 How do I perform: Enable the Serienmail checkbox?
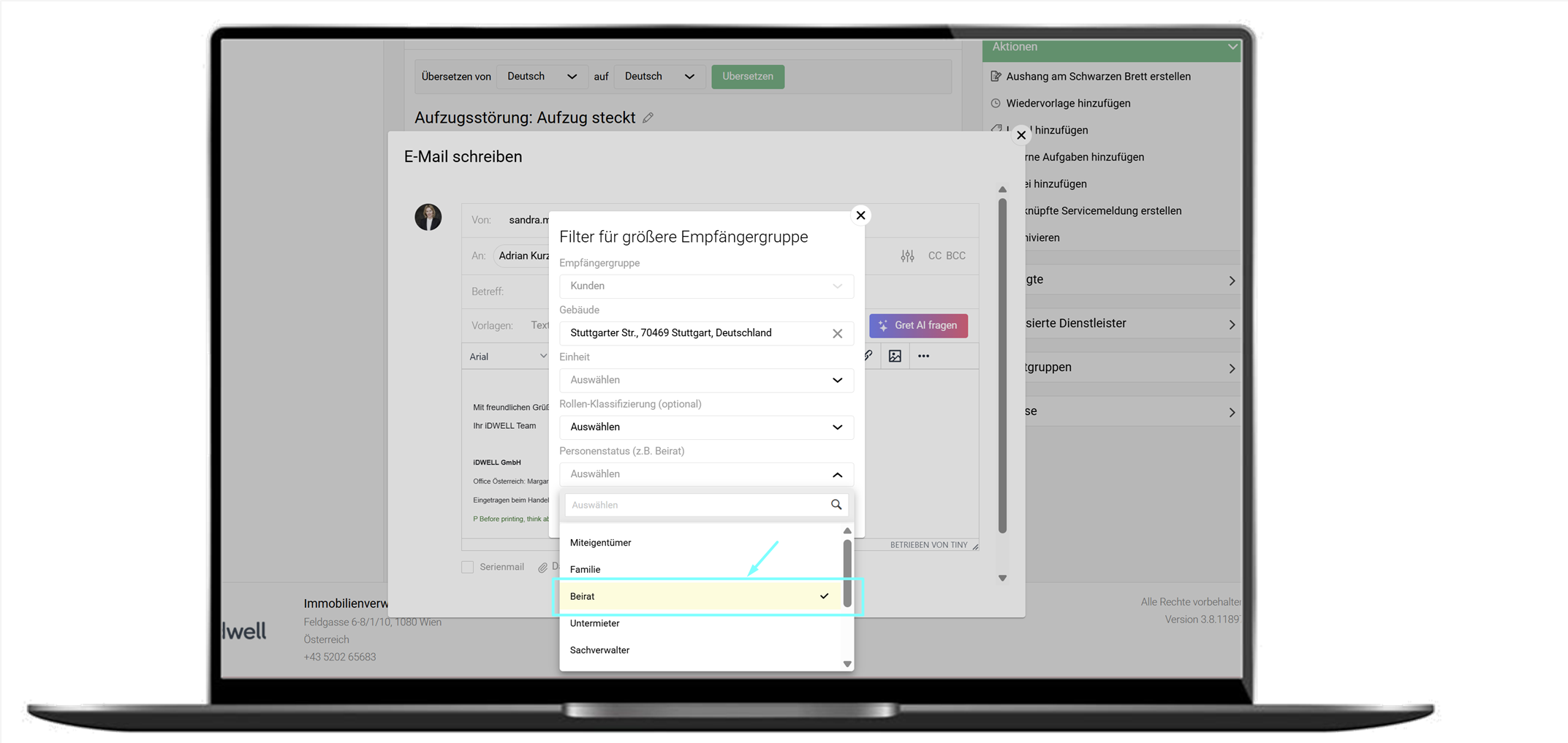pos(468,567)
